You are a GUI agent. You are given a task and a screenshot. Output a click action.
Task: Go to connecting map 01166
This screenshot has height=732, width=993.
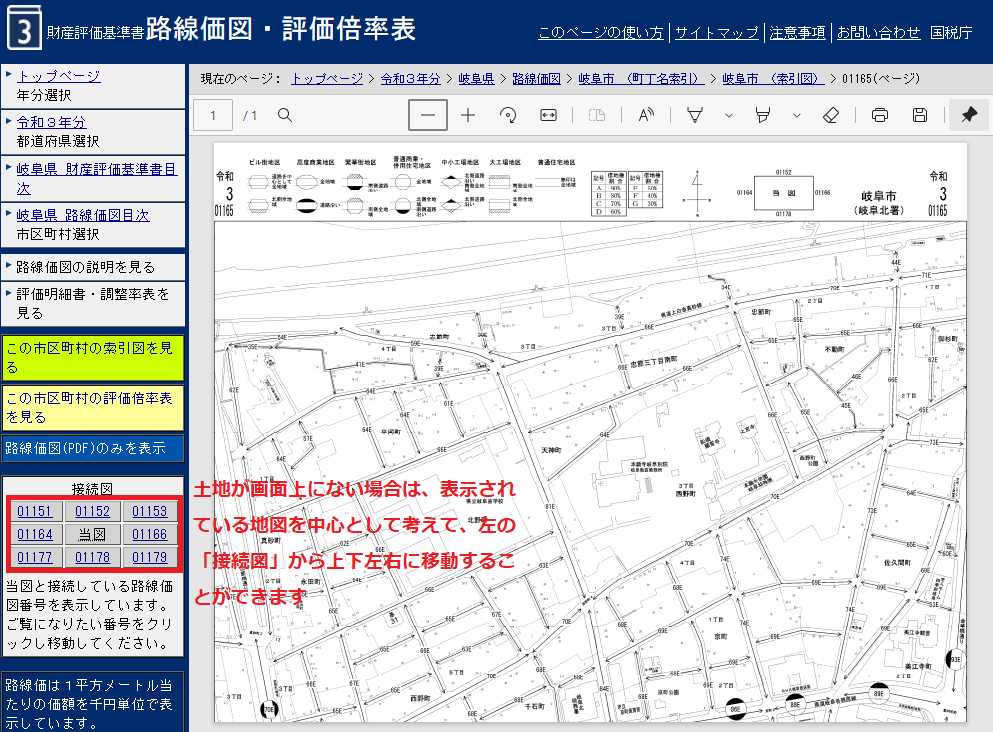[x=149, y=534]
